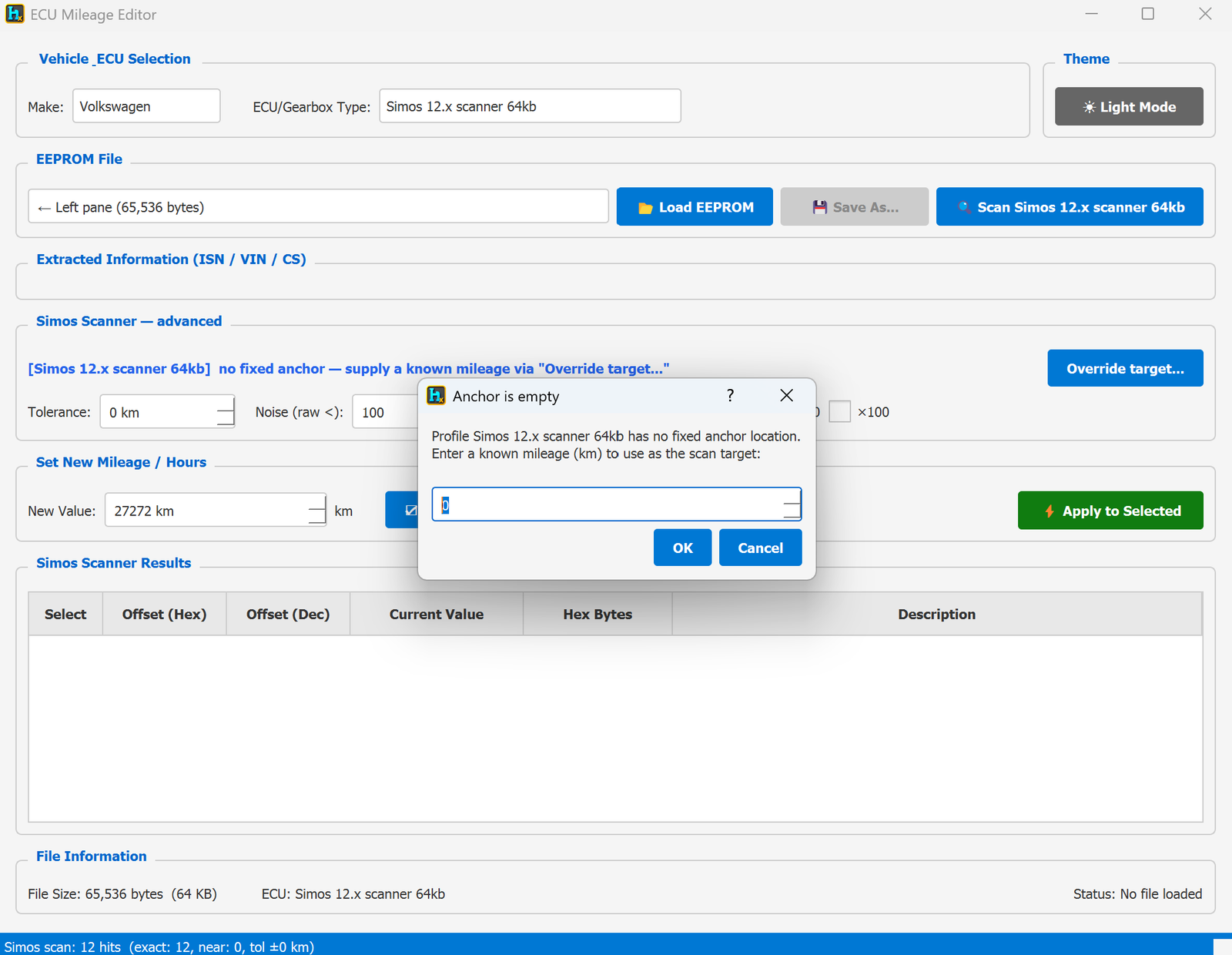Click the 'Vehicle ECU Selection' heading
This screenshot has width=1232, height=955.
click(115, 59)
